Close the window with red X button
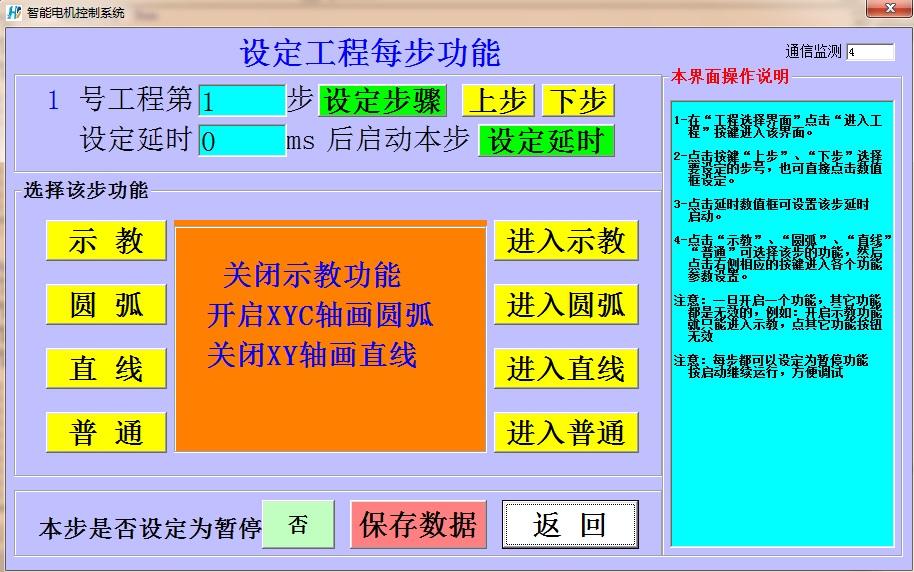This screenshot has width=914, height=572. click(885, 9)
